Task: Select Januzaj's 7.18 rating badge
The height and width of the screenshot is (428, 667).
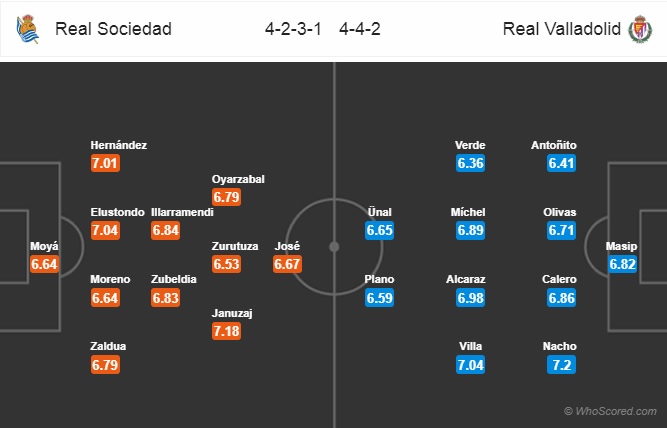Action: coord(226,331)
